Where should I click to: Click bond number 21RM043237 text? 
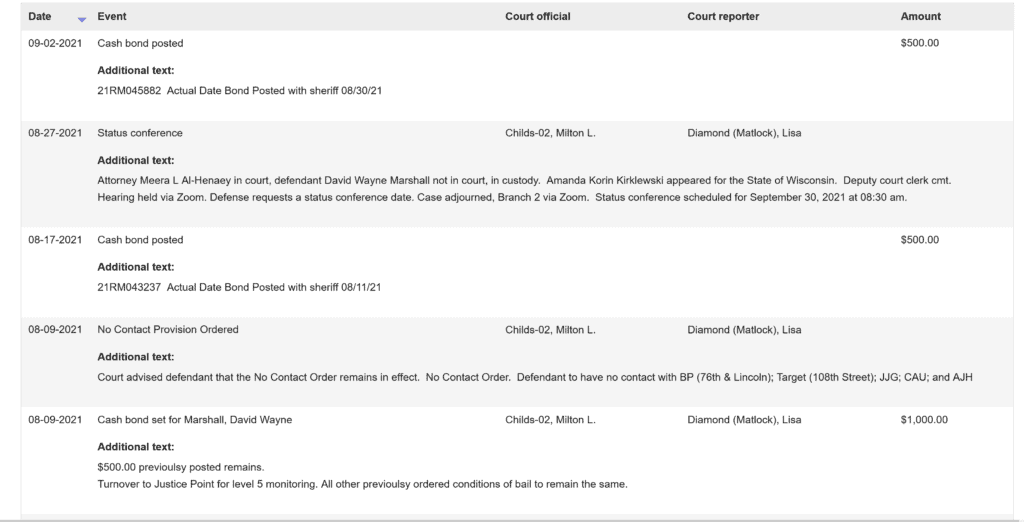tap(129, 287)
